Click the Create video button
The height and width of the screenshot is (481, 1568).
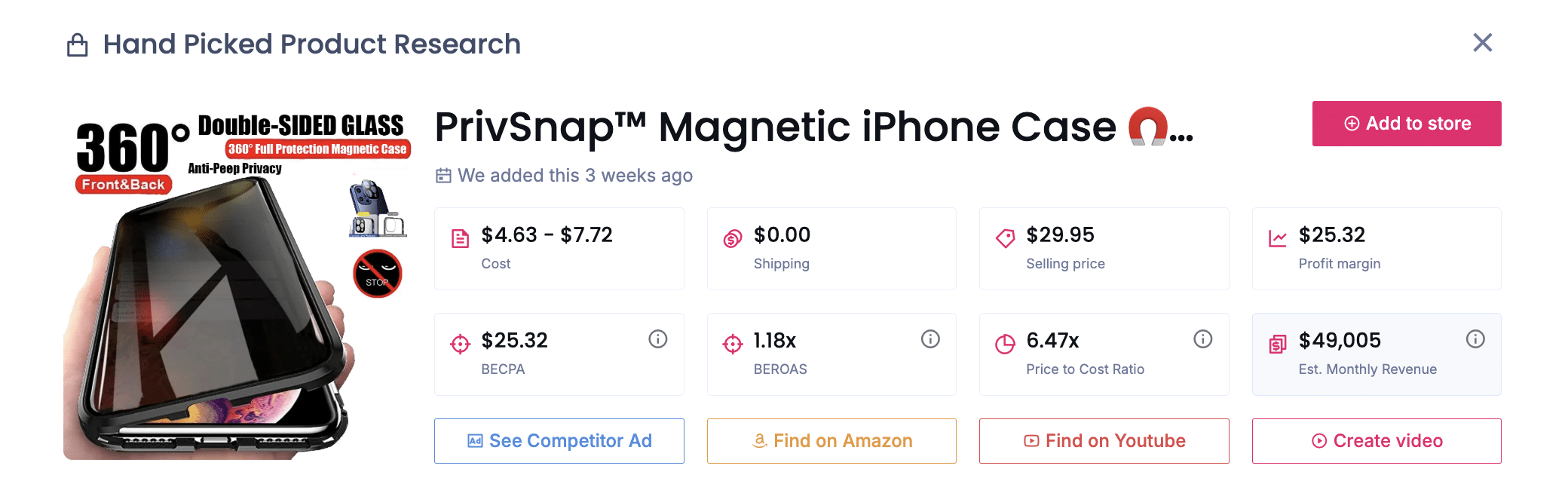pos(1377,440)
